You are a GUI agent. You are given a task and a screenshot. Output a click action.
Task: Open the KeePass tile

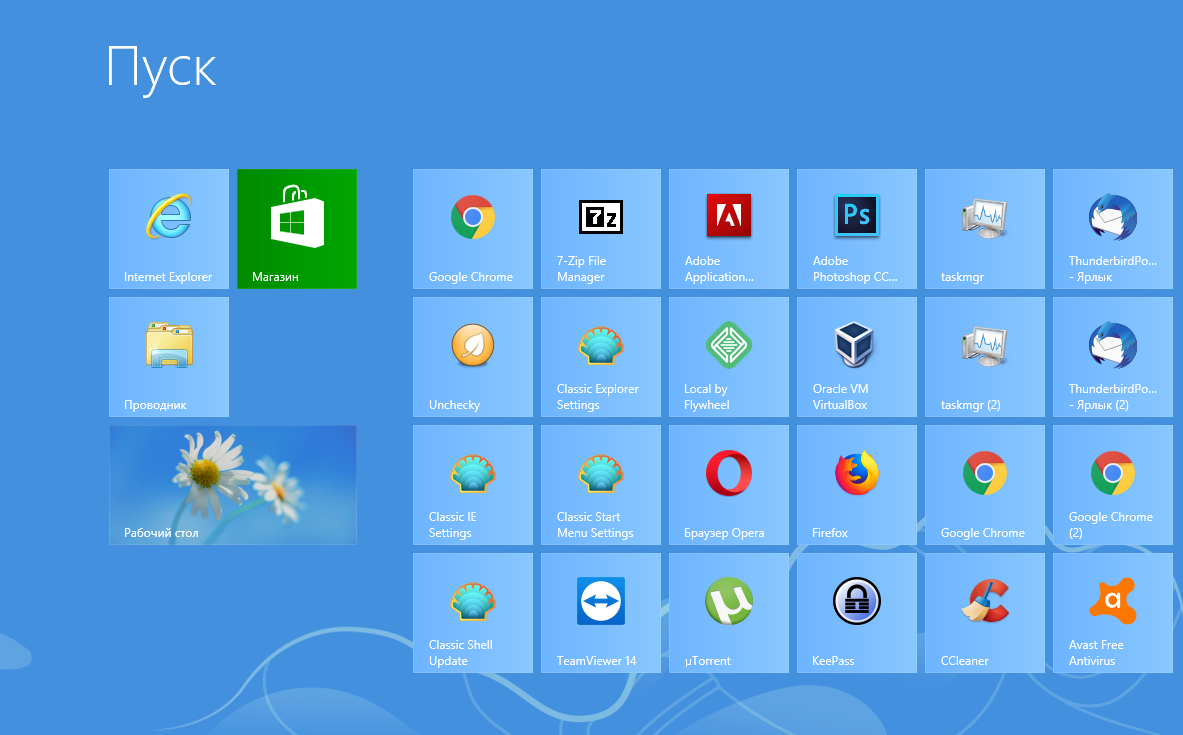tap(857, 613)
